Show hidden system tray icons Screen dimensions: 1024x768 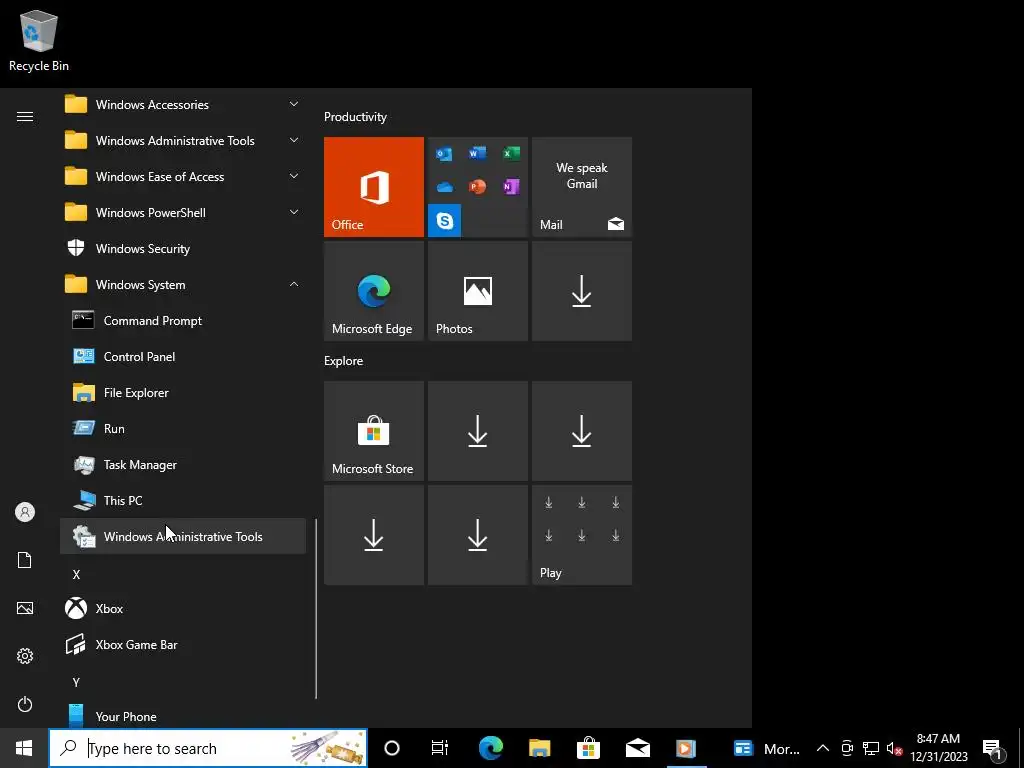pos(823,748)
